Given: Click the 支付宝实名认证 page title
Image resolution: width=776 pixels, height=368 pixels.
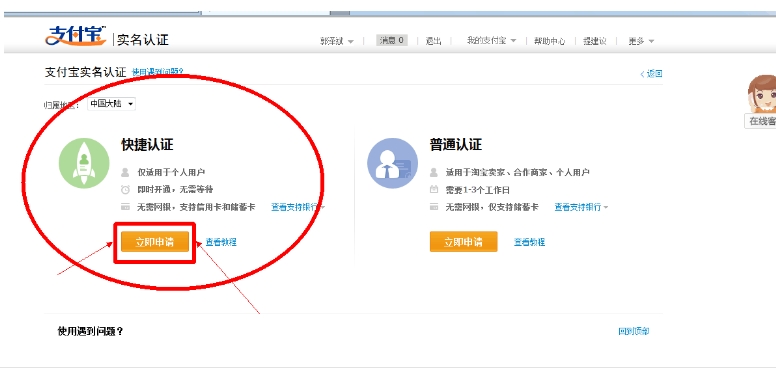Looking at the screenshot, I should click(x=86, y=72).
